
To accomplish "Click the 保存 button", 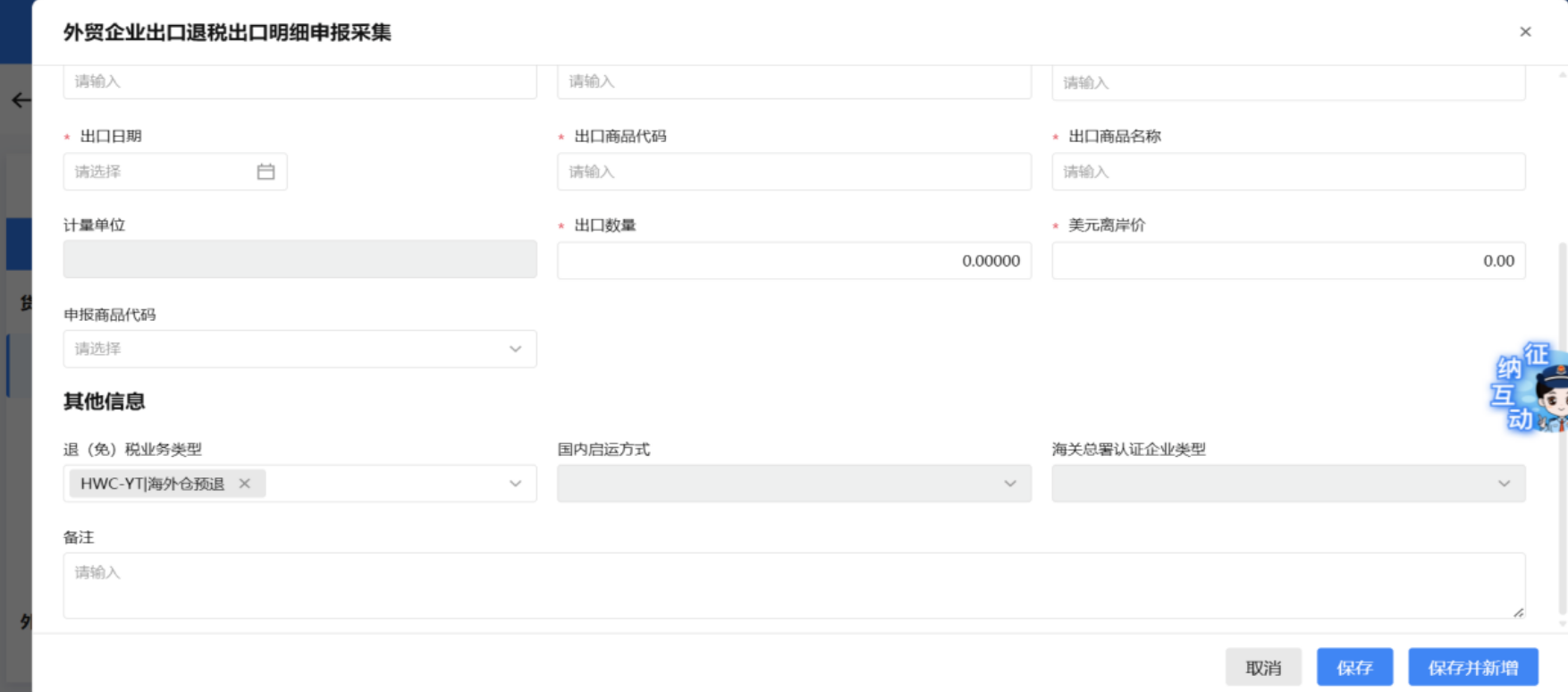I will click(x=1355, y=668).
